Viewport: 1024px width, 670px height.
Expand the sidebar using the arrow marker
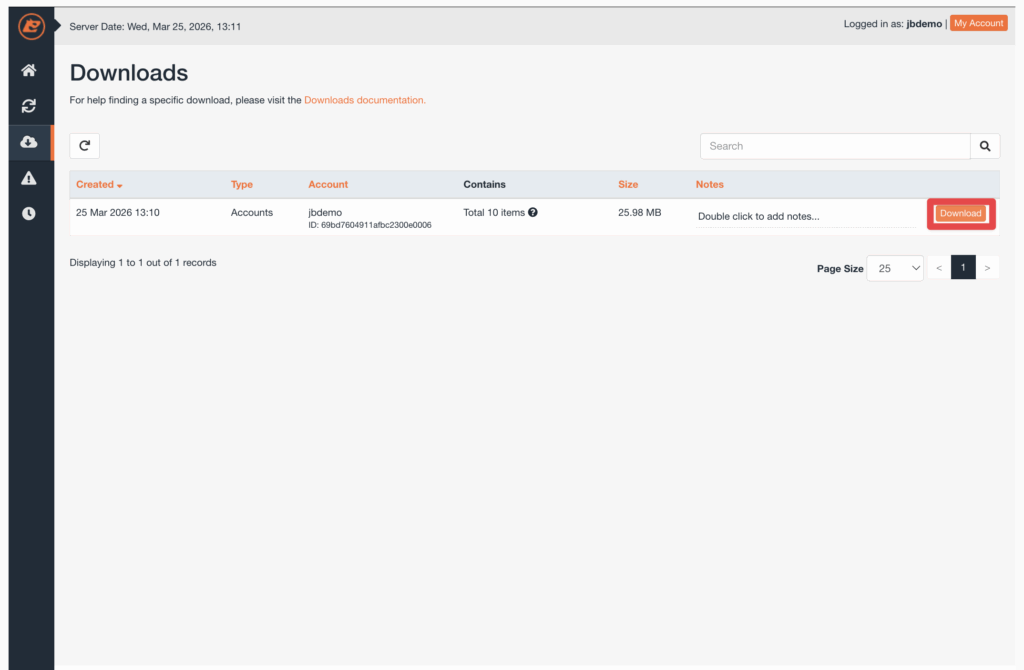click(x=58, y=25)
